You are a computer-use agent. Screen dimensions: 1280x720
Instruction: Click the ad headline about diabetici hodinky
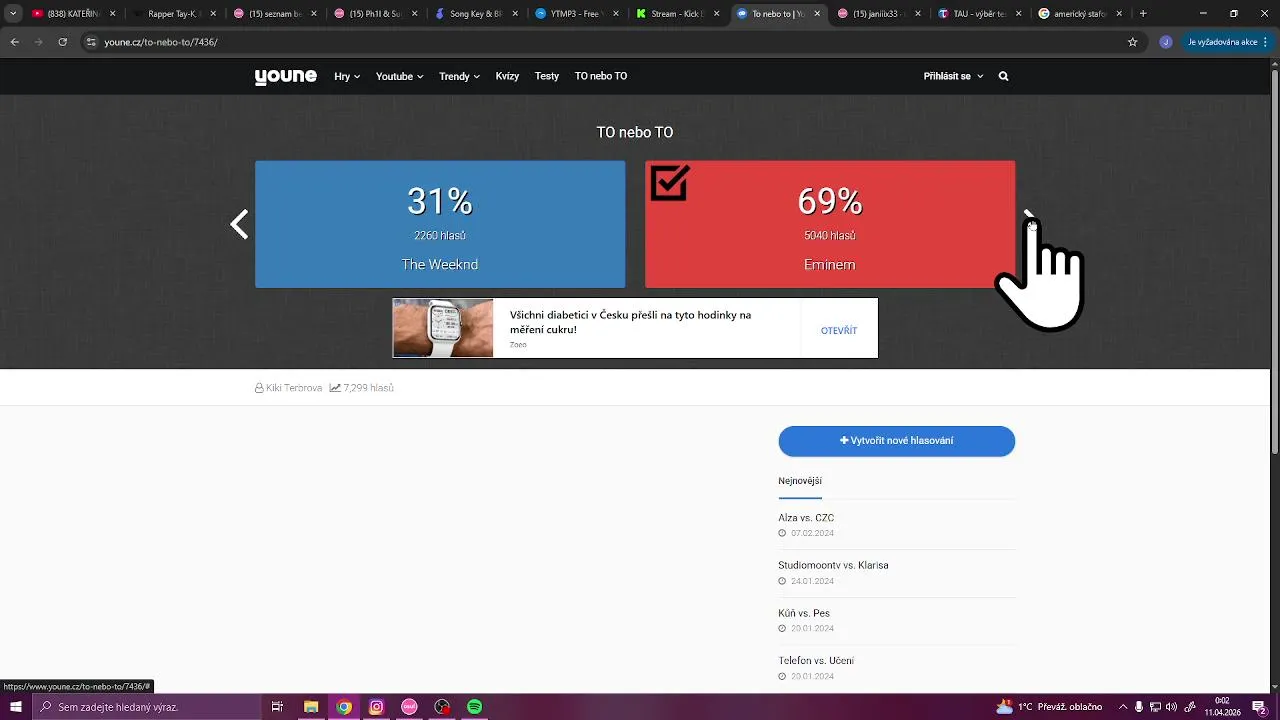pos(630,322)
